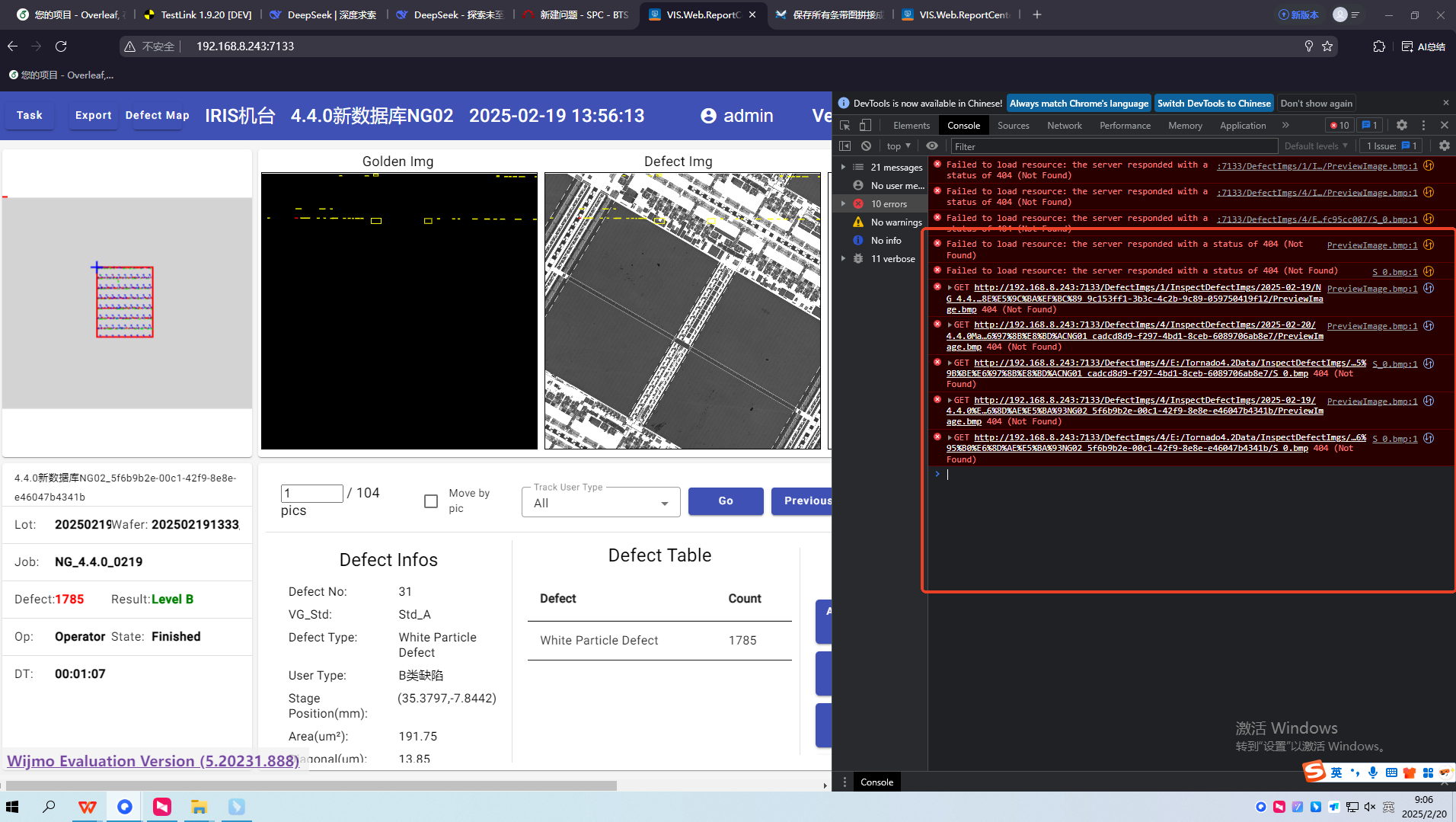
Task: Switch to TestLink 1.9.20 browser tab
Action: (x=198, y=14)
